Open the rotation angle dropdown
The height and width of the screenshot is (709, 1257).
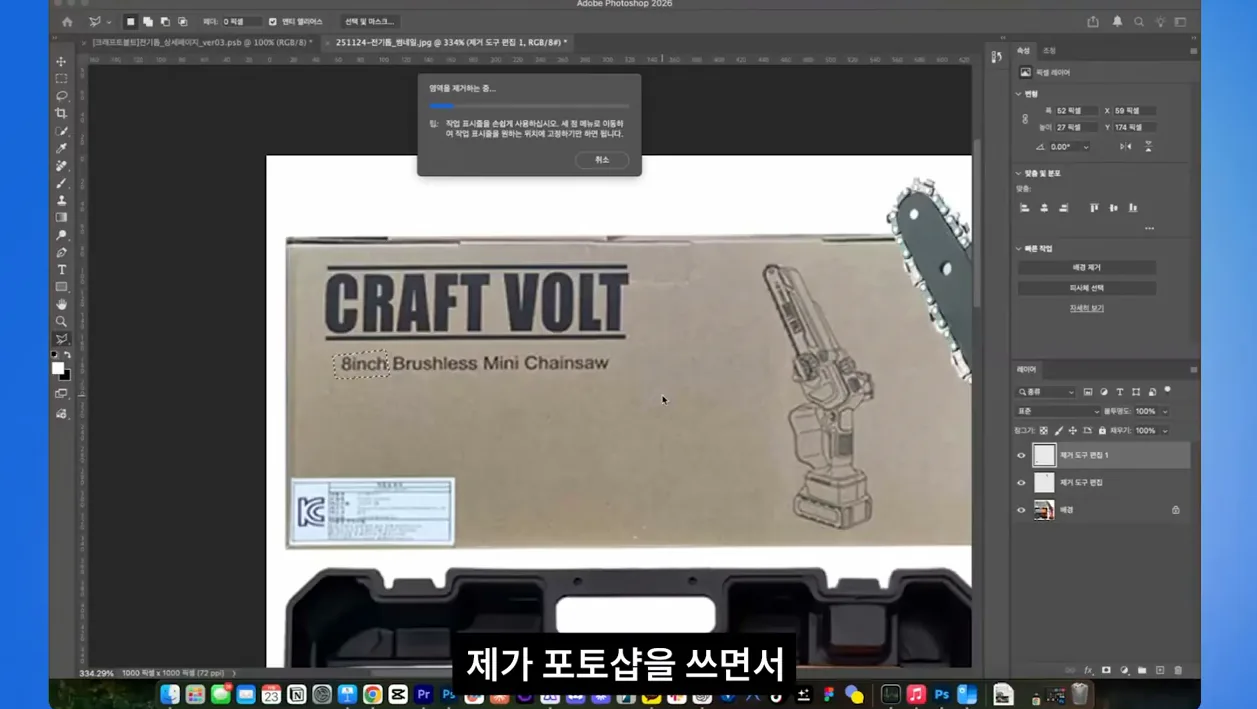pyautogui.click(x=1086, y=147)
